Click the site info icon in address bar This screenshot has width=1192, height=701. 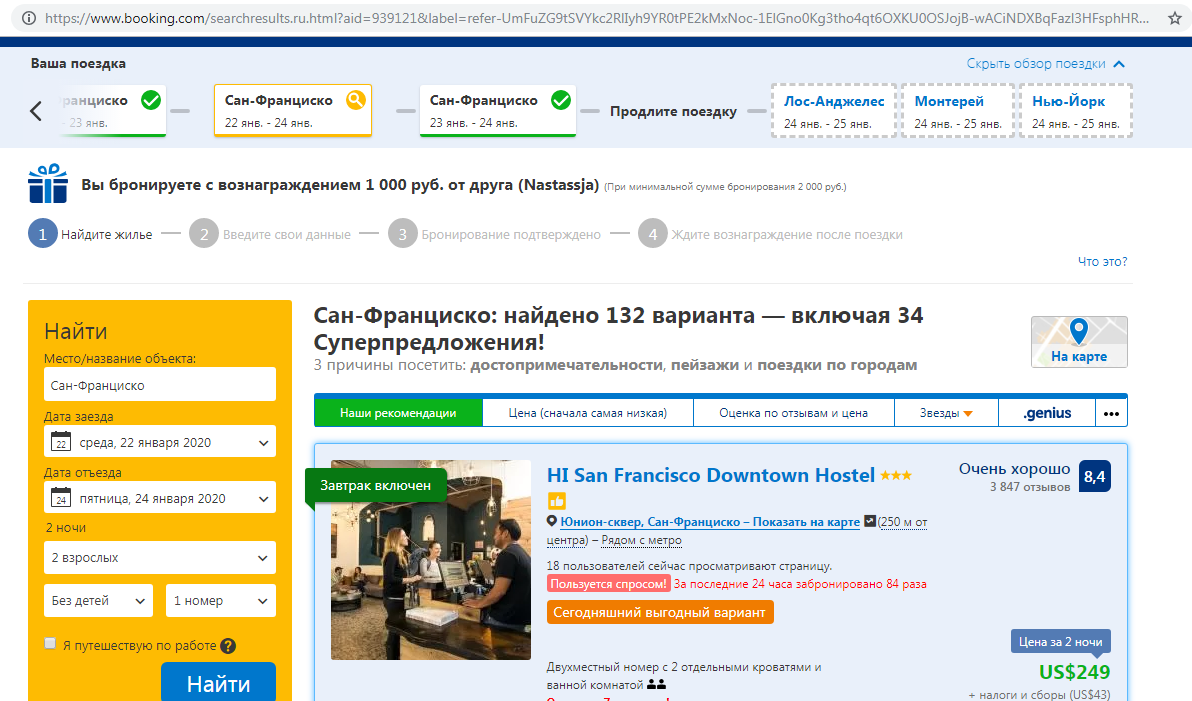click(28, 18)
